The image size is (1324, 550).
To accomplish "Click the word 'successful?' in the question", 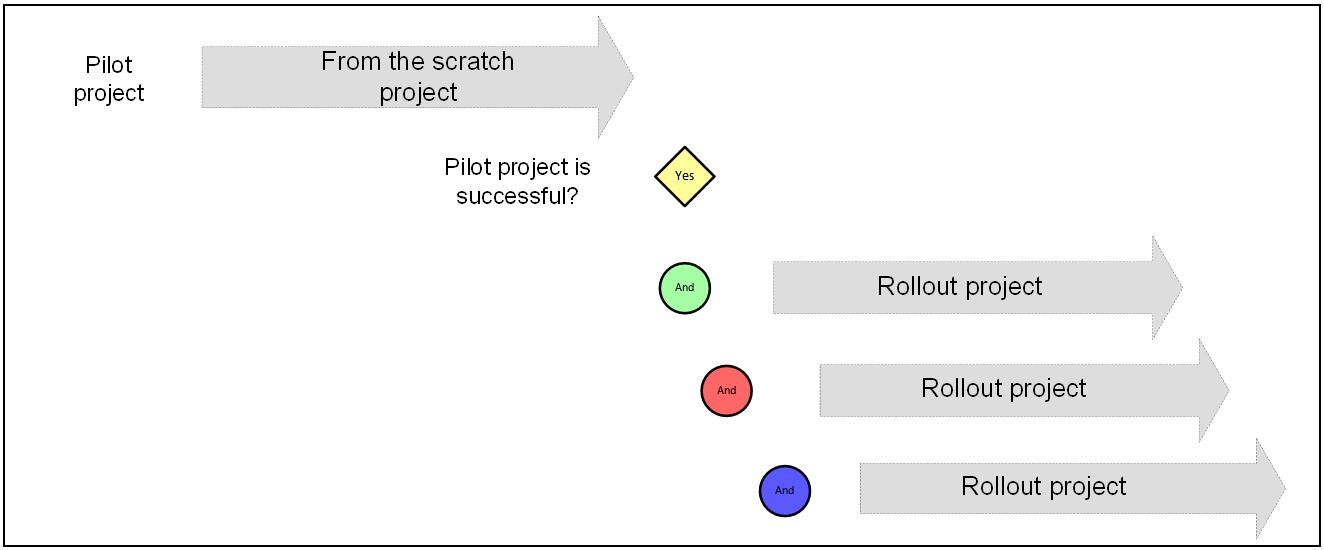I will [517, 196].
